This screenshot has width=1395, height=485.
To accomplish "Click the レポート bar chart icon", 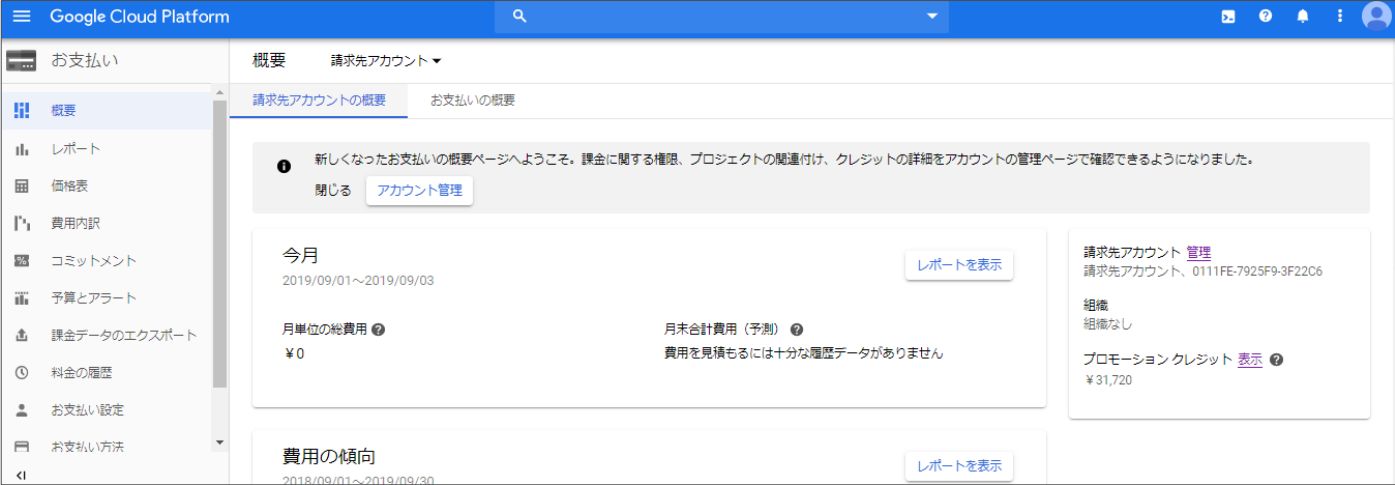I will [21, 149].
